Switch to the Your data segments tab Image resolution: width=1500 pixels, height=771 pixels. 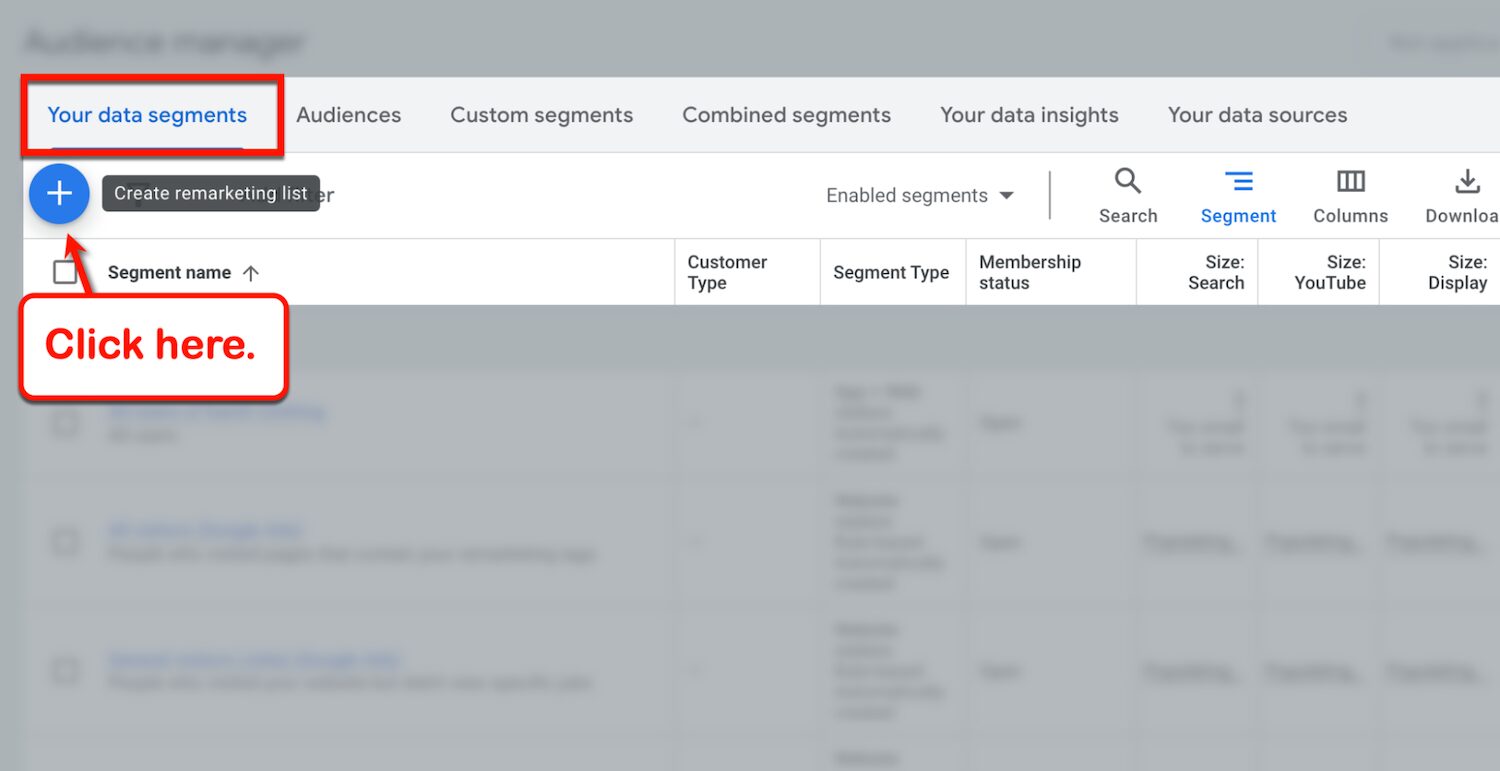pos(147,115)
